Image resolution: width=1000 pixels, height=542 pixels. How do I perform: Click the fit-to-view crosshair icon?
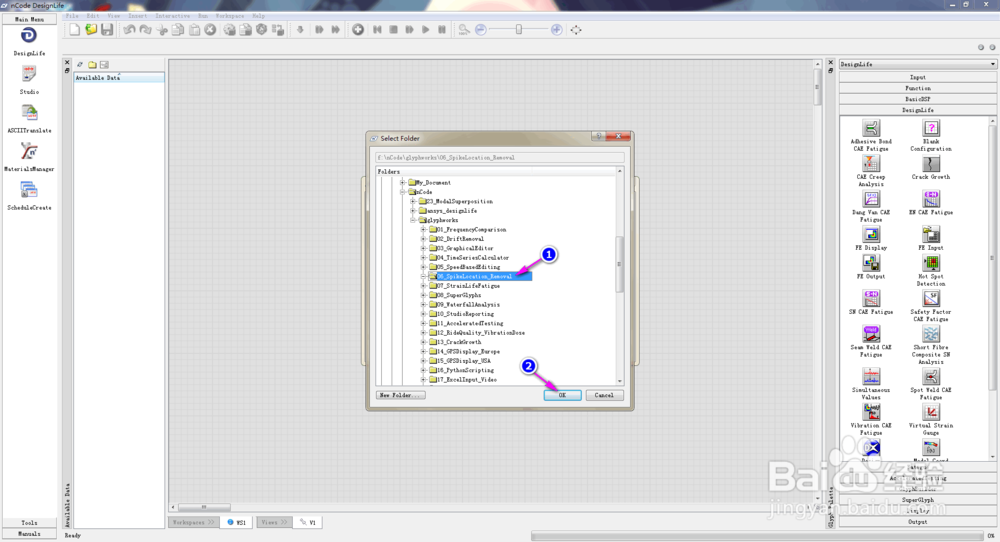tap(576, 30)
